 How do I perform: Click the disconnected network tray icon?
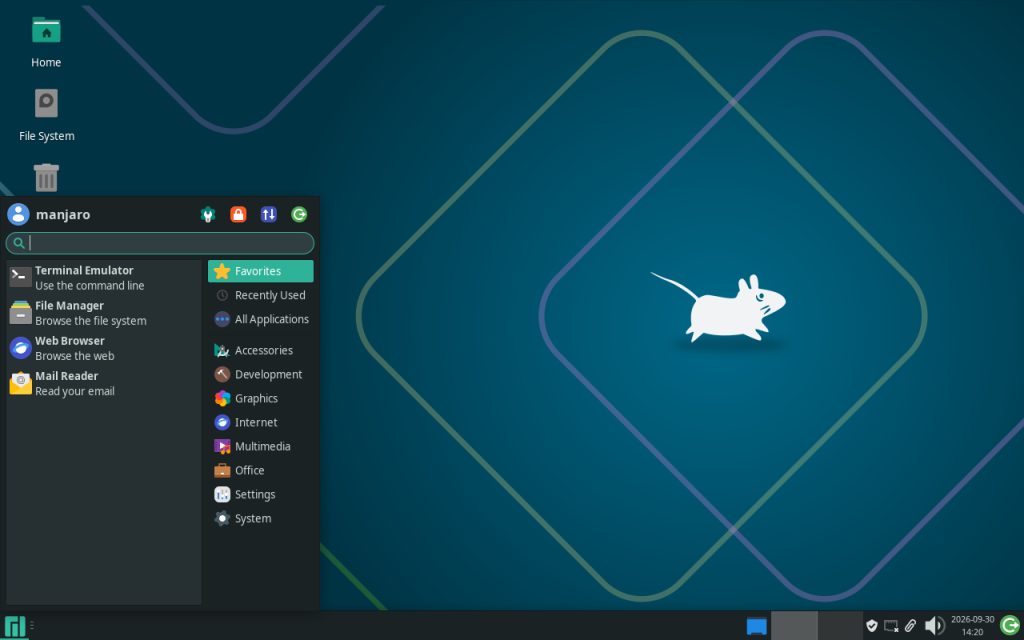tap(891, 626)
